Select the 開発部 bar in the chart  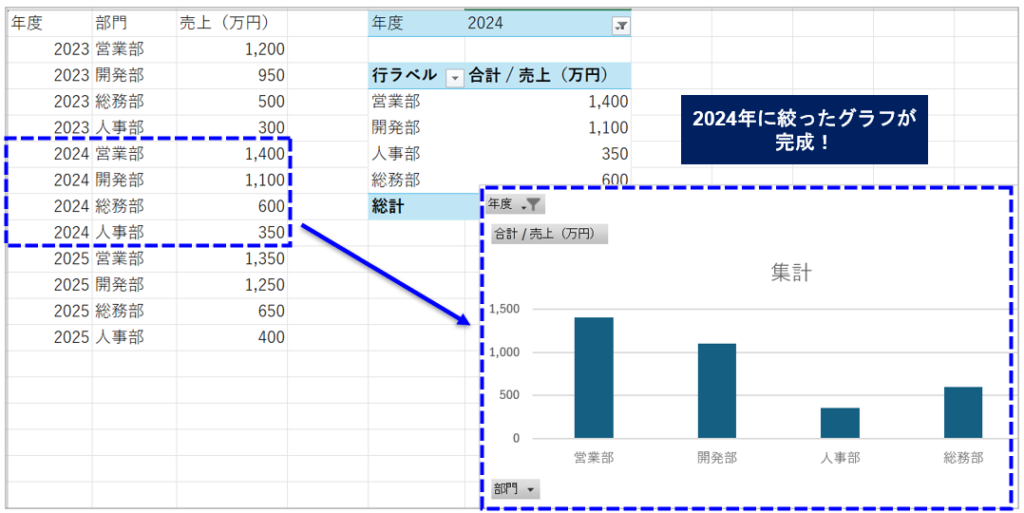click(x=717, y=390)
